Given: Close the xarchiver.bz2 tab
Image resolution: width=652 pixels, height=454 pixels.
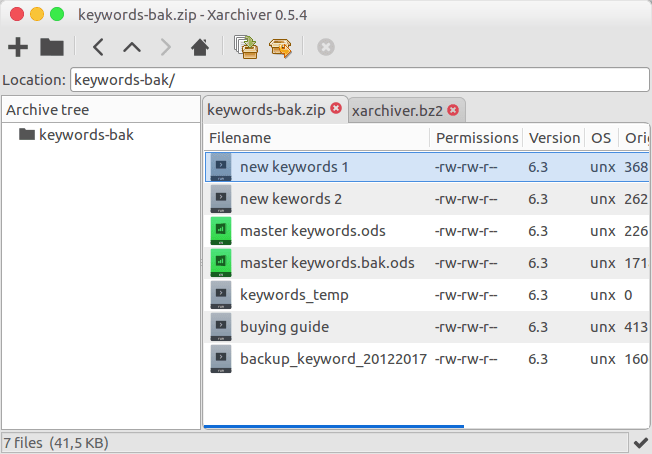Looking at the screenshot, I should (453, 110).
